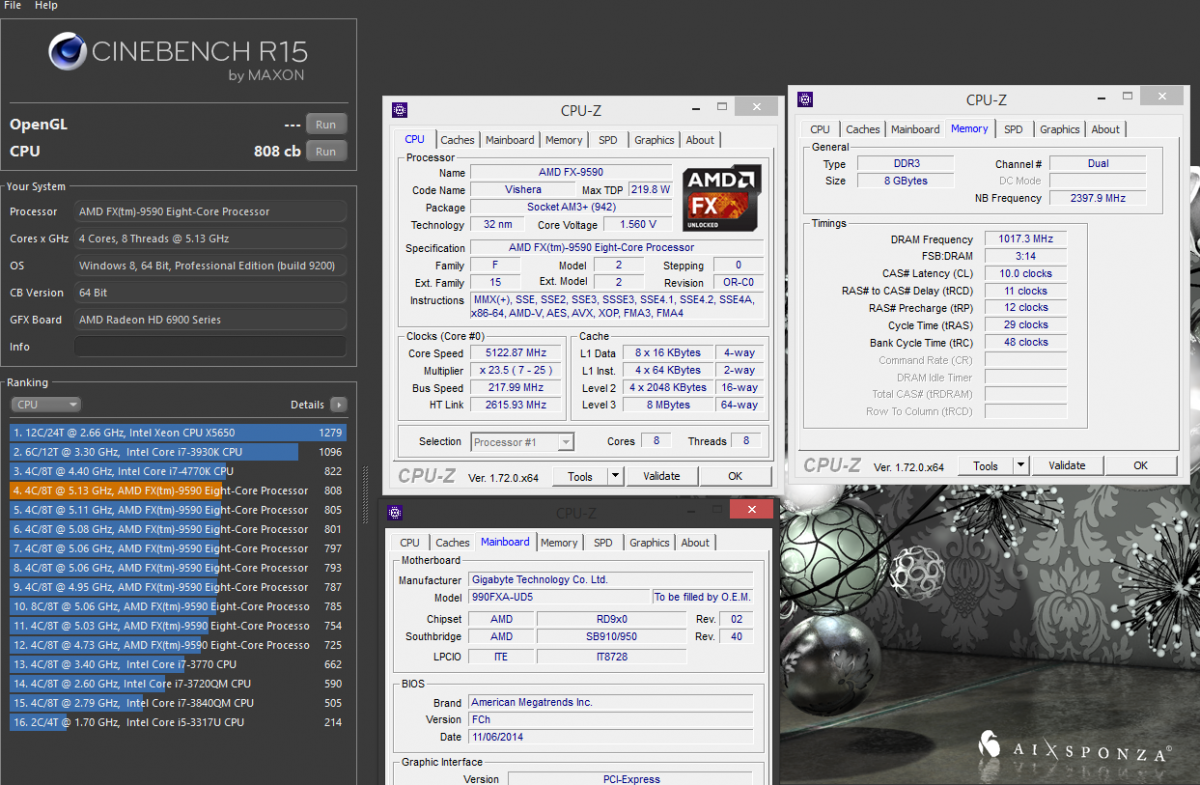Open About tab in CPU window

pos(700,140)
